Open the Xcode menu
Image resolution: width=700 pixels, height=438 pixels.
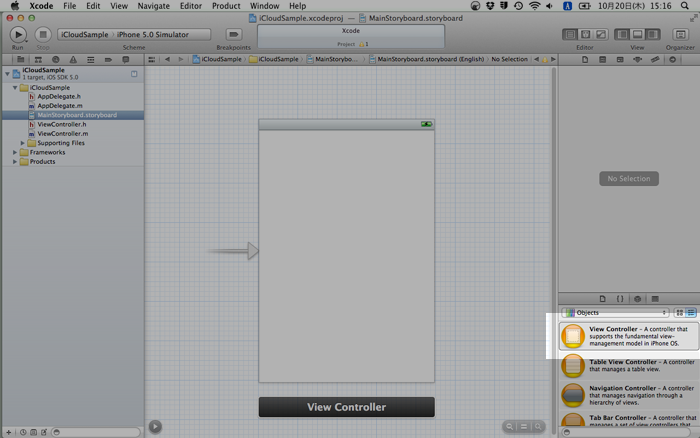[x=41, y=6]
